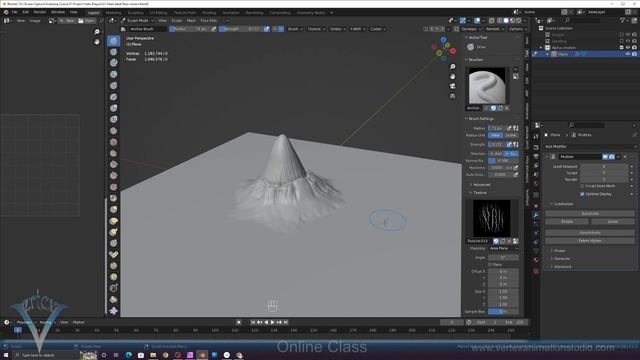
Task: Click the Blender logo menu icon
Action: 6,12
